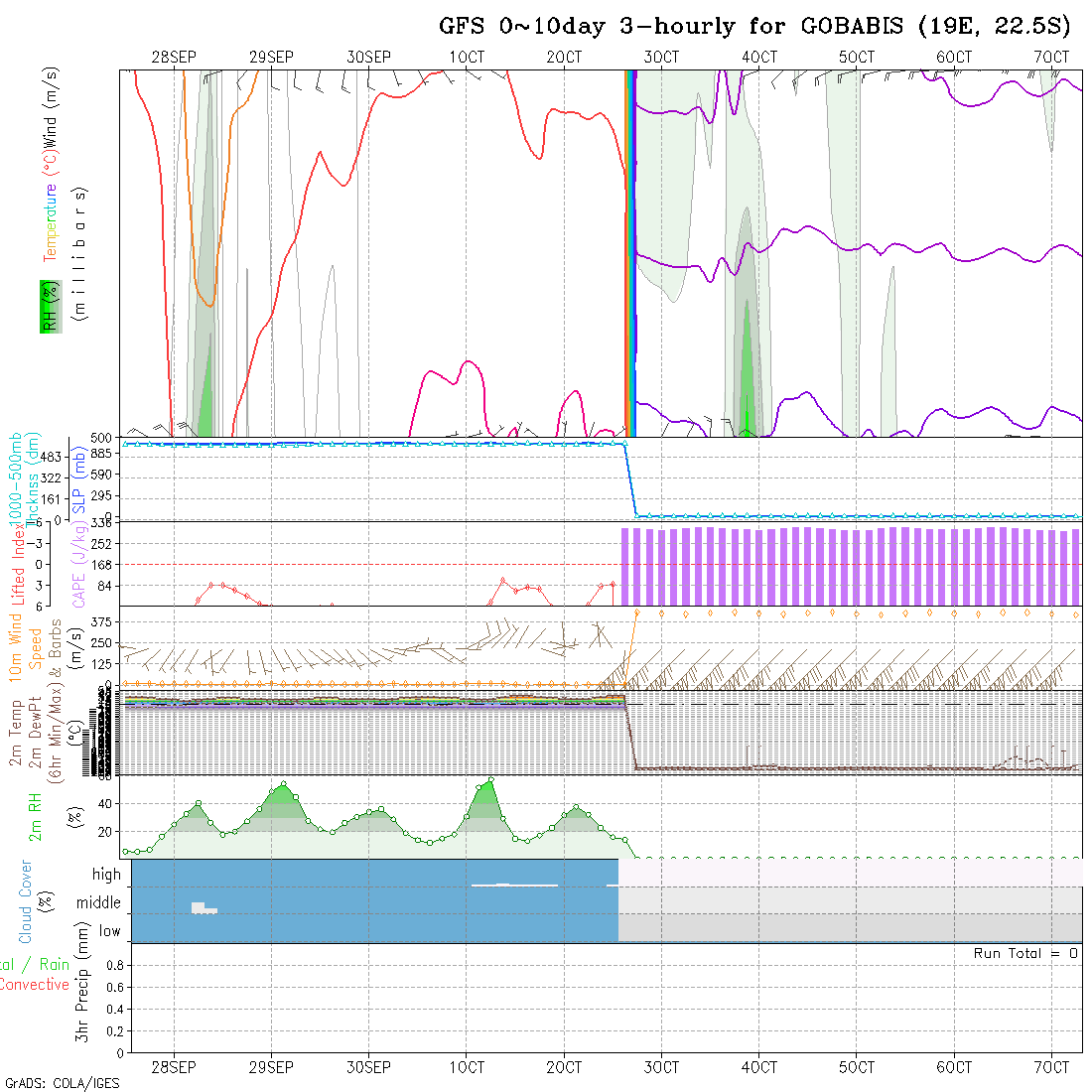Click the Cloud Cover axis label

pyautogui.click(x=26, y=901)
